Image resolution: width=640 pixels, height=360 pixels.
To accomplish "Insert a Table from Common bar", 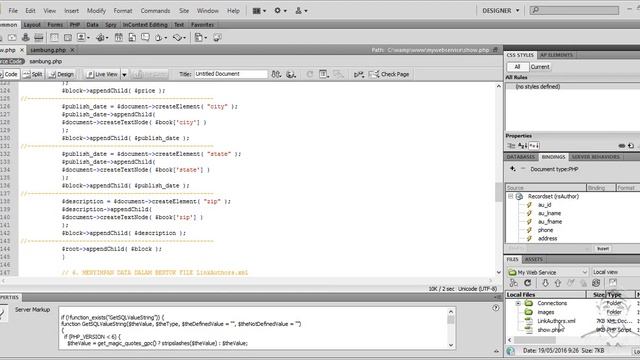I will pyautogui.click(x=54, y=38).
